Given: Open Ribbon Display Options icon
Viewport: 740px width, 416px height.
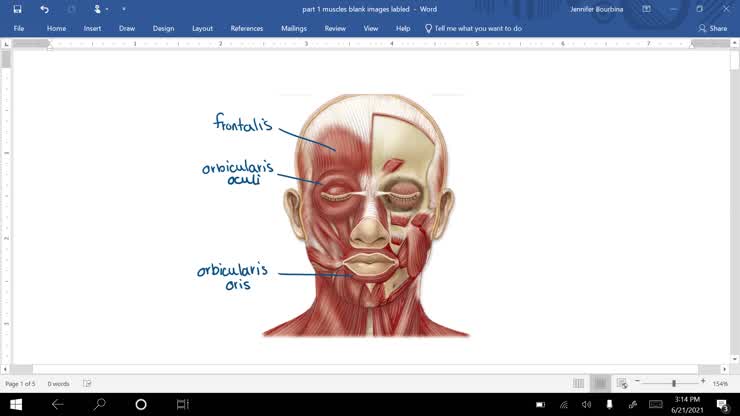Looking at the screenshot, I should click(646, 9).
